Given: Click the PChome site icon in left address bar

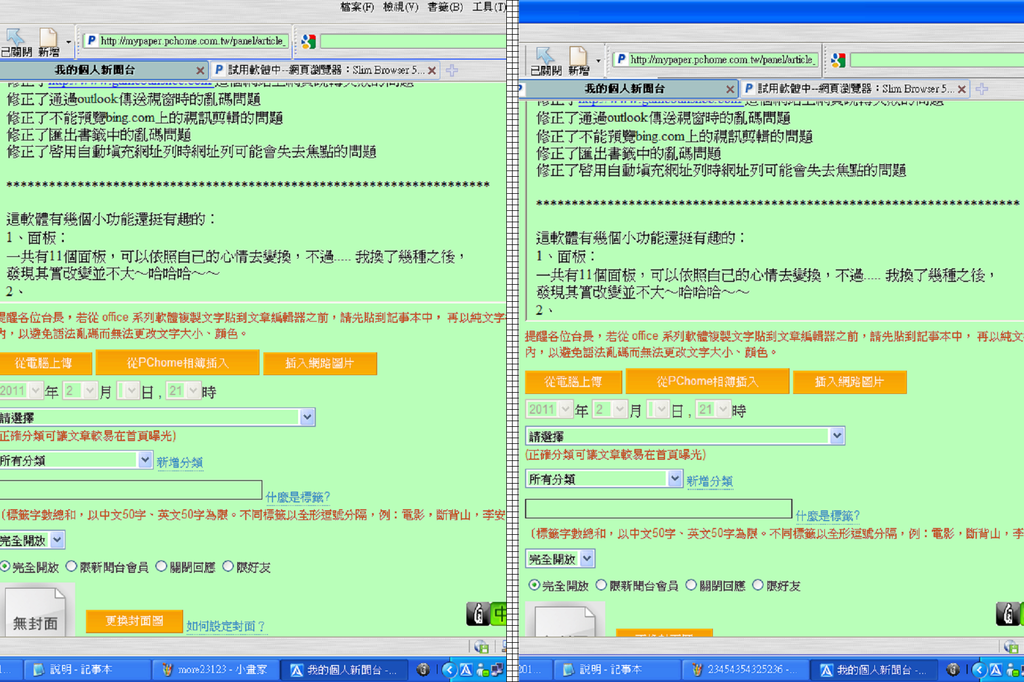Looking at the screenshot, I should click(x=91, y=41).
